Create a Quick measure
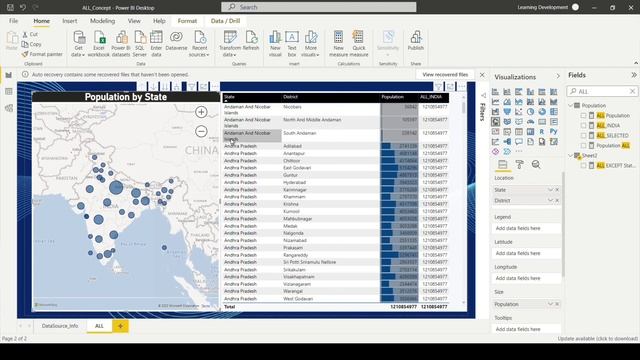This screenshot has height=360, width=640. (x=359, y=44)
